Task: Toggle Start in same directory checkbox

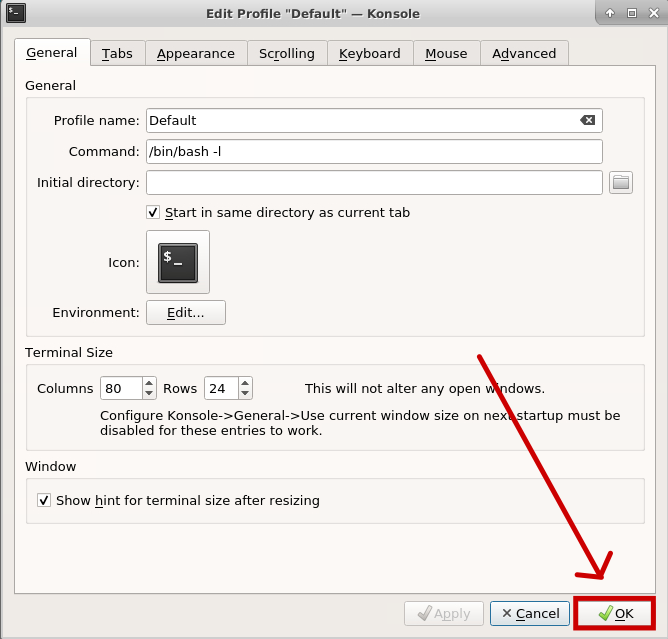Action: pos(153,213)
